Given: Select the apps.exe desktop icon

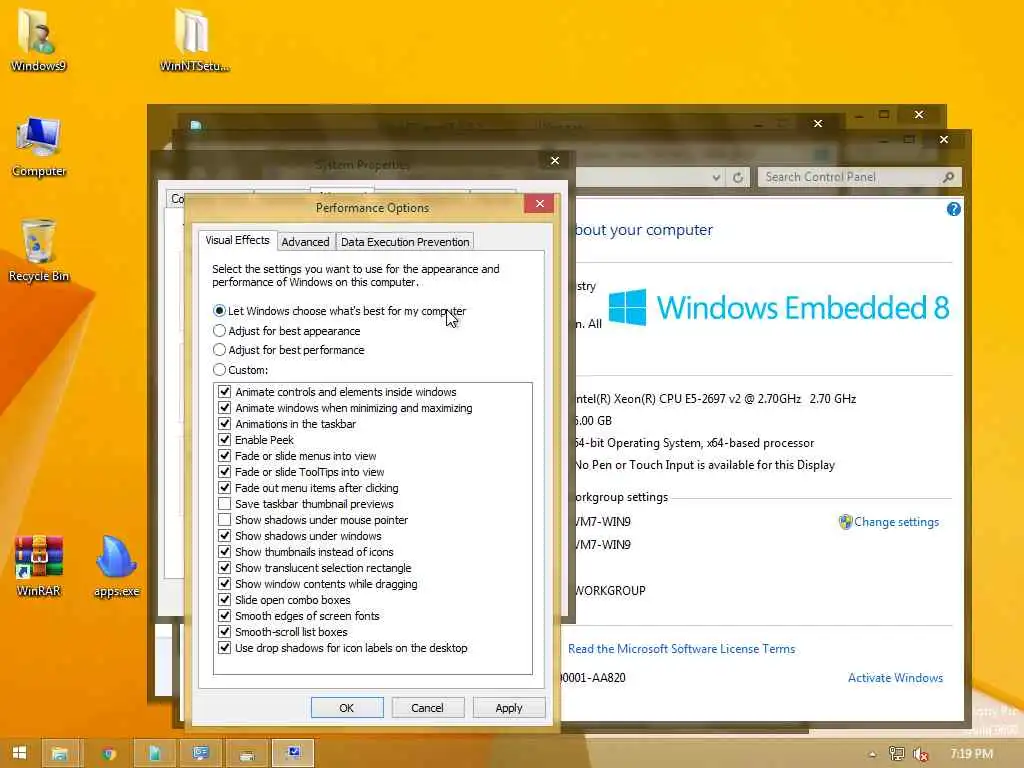Looking at the screenshot, I should (x=116, y=566).
